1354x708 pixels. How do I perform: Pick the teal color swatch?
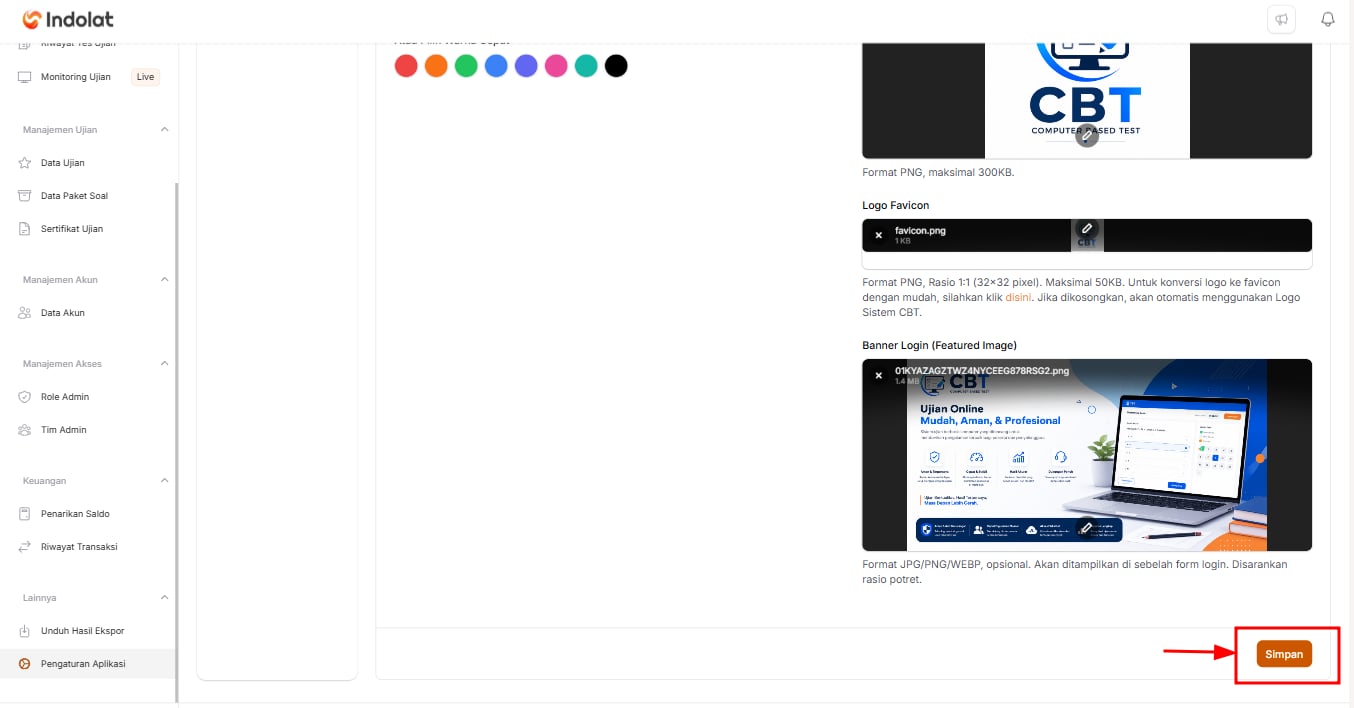586,66
